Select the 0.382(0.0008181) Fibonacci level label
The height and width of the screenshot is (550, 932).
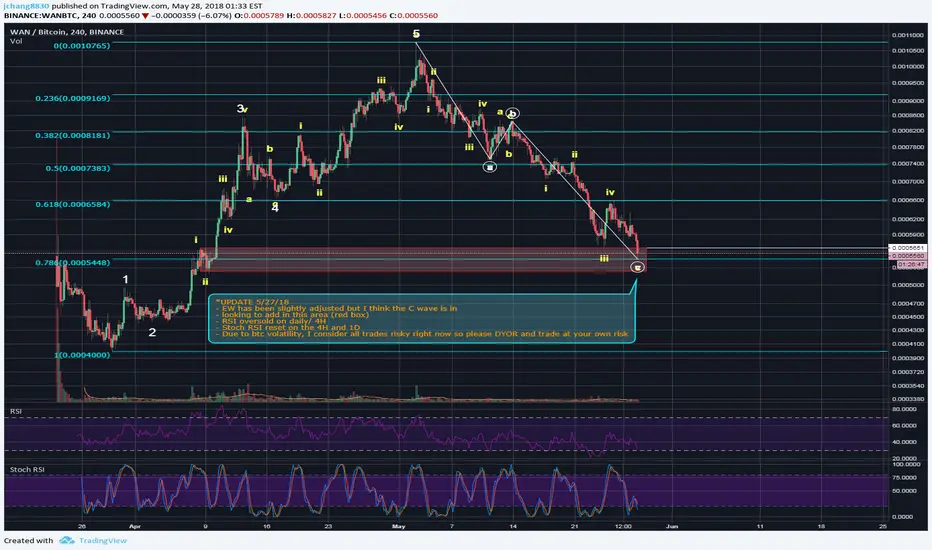73,135
